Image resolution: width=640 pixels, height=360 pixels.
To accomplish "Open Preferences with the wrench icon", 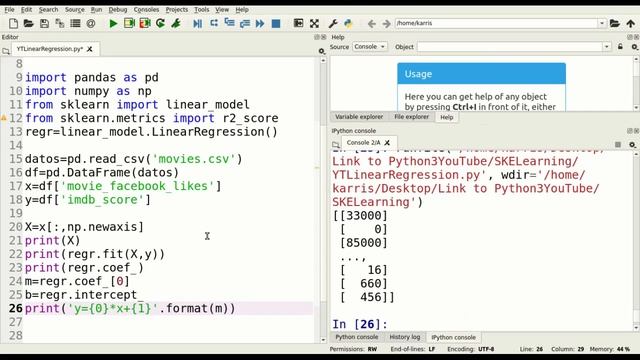I will (333, 24).
